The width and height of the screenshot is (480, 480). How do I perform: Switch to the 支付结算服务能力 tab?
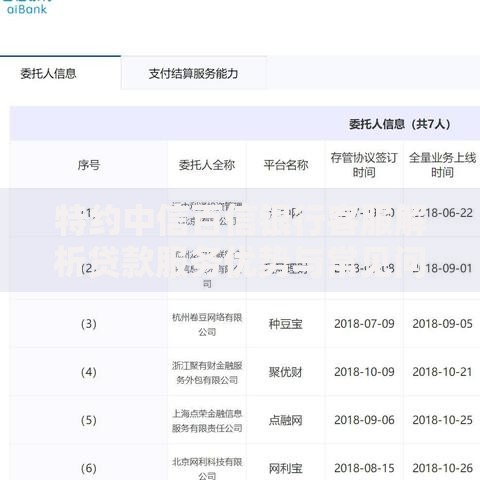click(x=193, y=73)
